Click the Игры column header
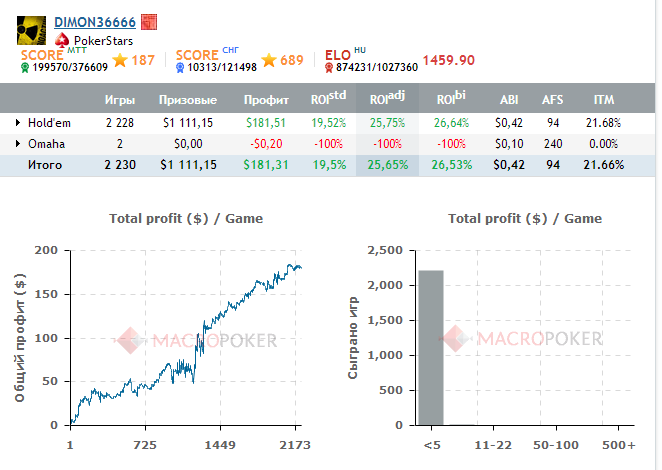The image size is (662, 470). pyautogui.click(x=120, y=100)
